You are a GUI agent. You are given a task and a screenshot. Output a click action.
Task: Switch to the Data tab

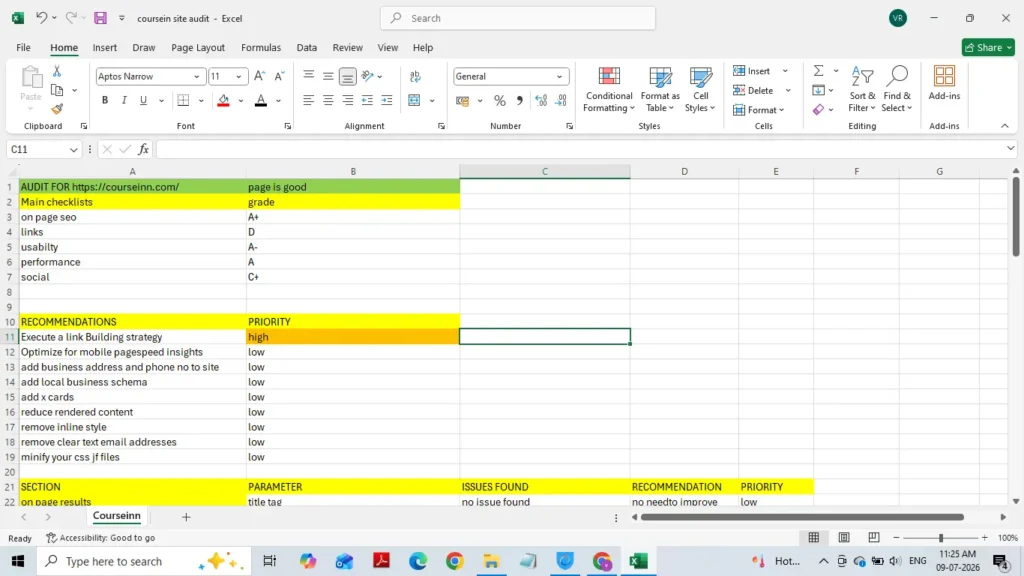306,48
